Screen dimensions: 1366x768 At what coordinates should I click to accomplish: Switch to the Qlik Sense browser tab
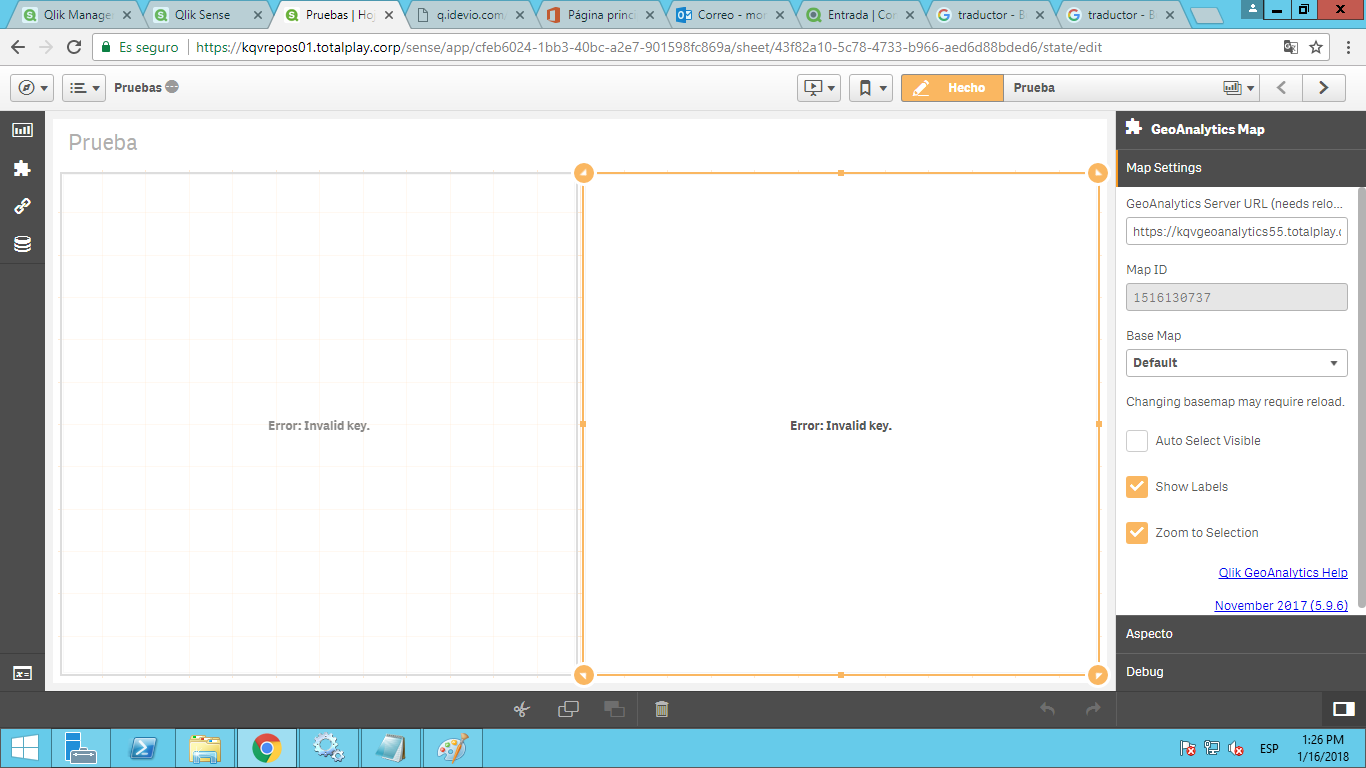click(x=208, y=15)
